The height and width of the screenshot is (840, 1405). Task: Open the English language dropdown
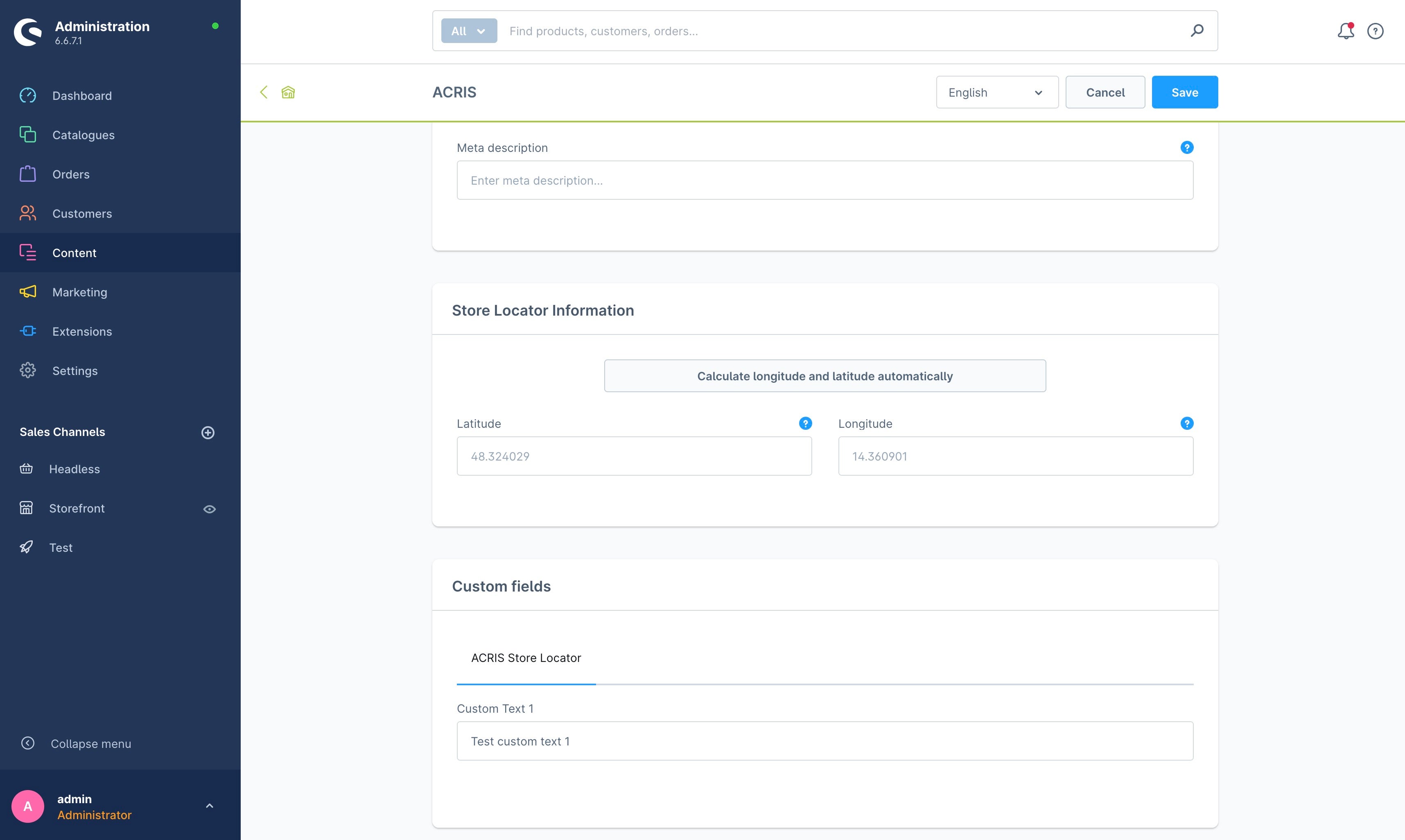(997, 92)
